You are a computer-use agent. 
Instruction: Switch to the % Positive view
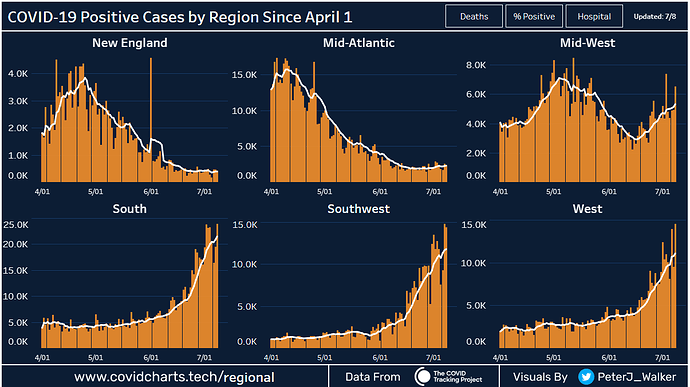point(534,16)
